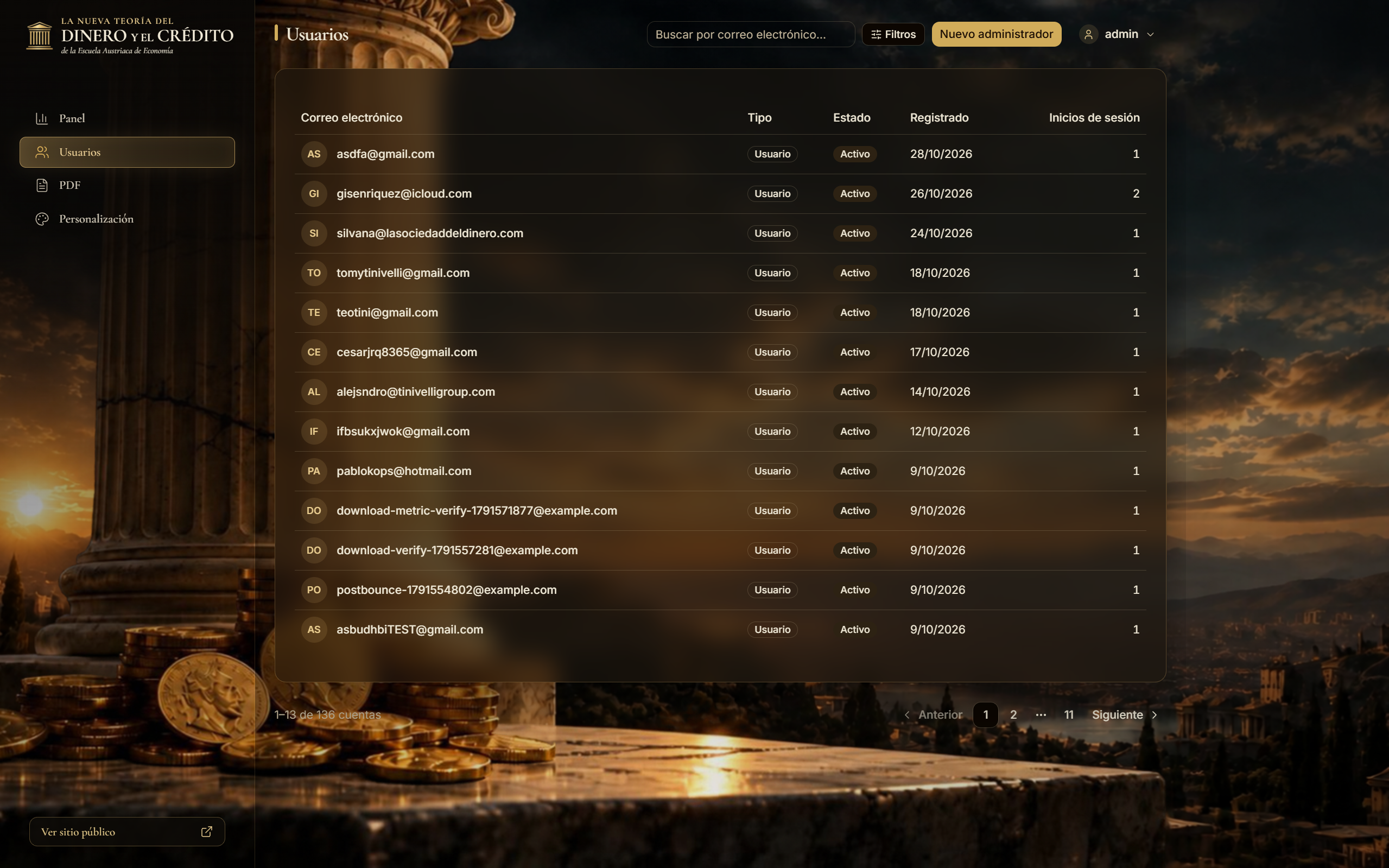Go to page 2 of the user list

(x=1013, y=715)
